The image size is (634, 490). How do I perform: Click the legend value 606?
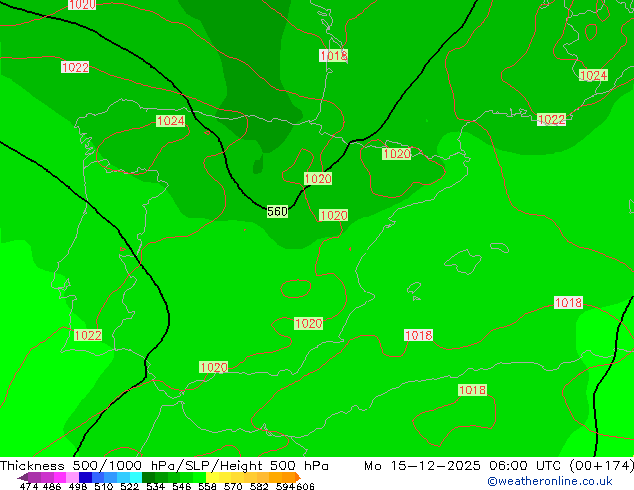[305, 486]
